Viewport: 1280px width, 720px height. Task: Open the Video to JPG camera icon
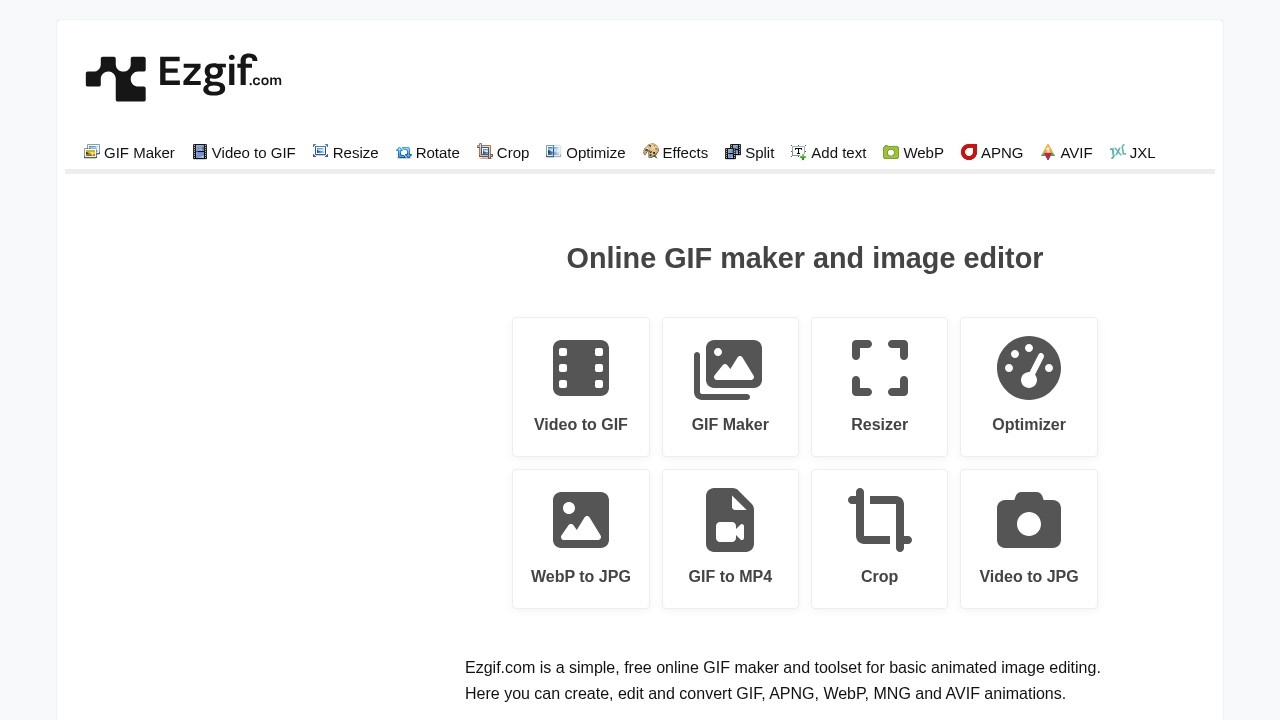click(1028, 521)
